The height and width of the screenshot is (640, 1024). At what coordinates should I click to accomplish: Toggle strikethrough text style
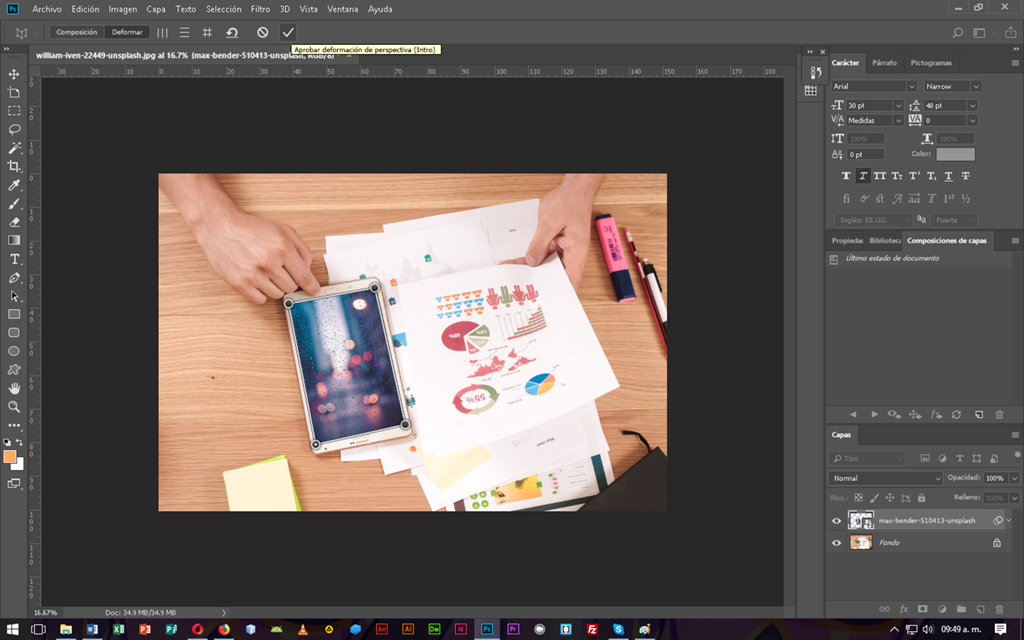click(965, 176)
